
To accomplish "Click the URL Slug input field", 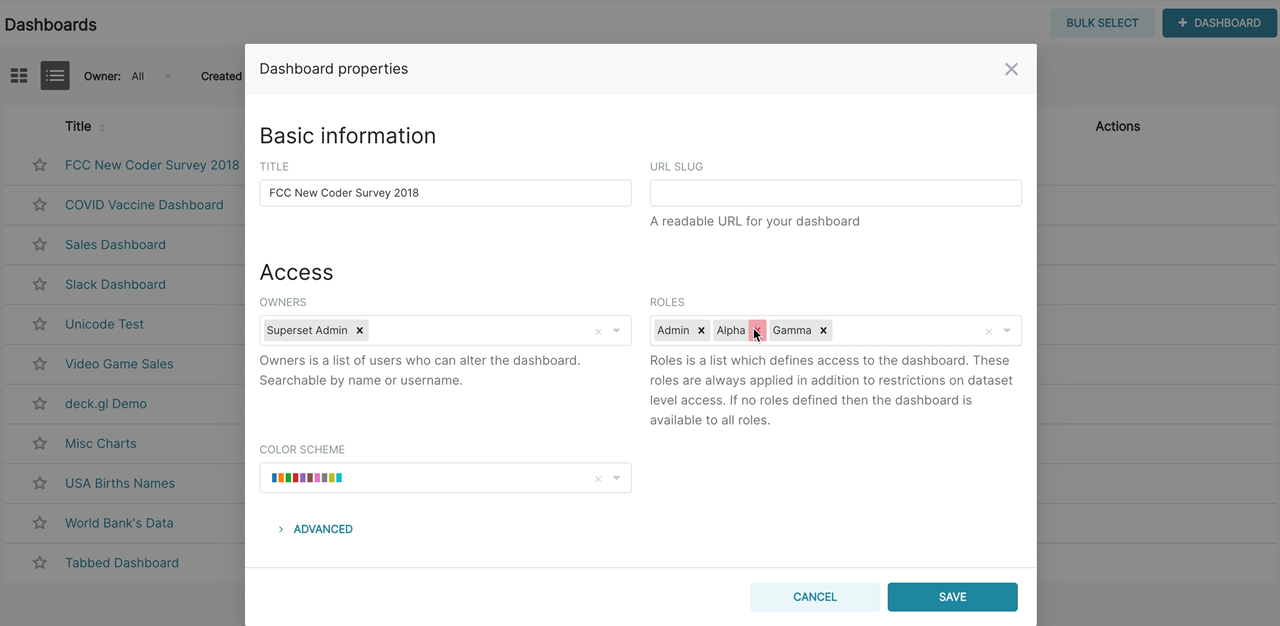I will [x=835, y=193].
